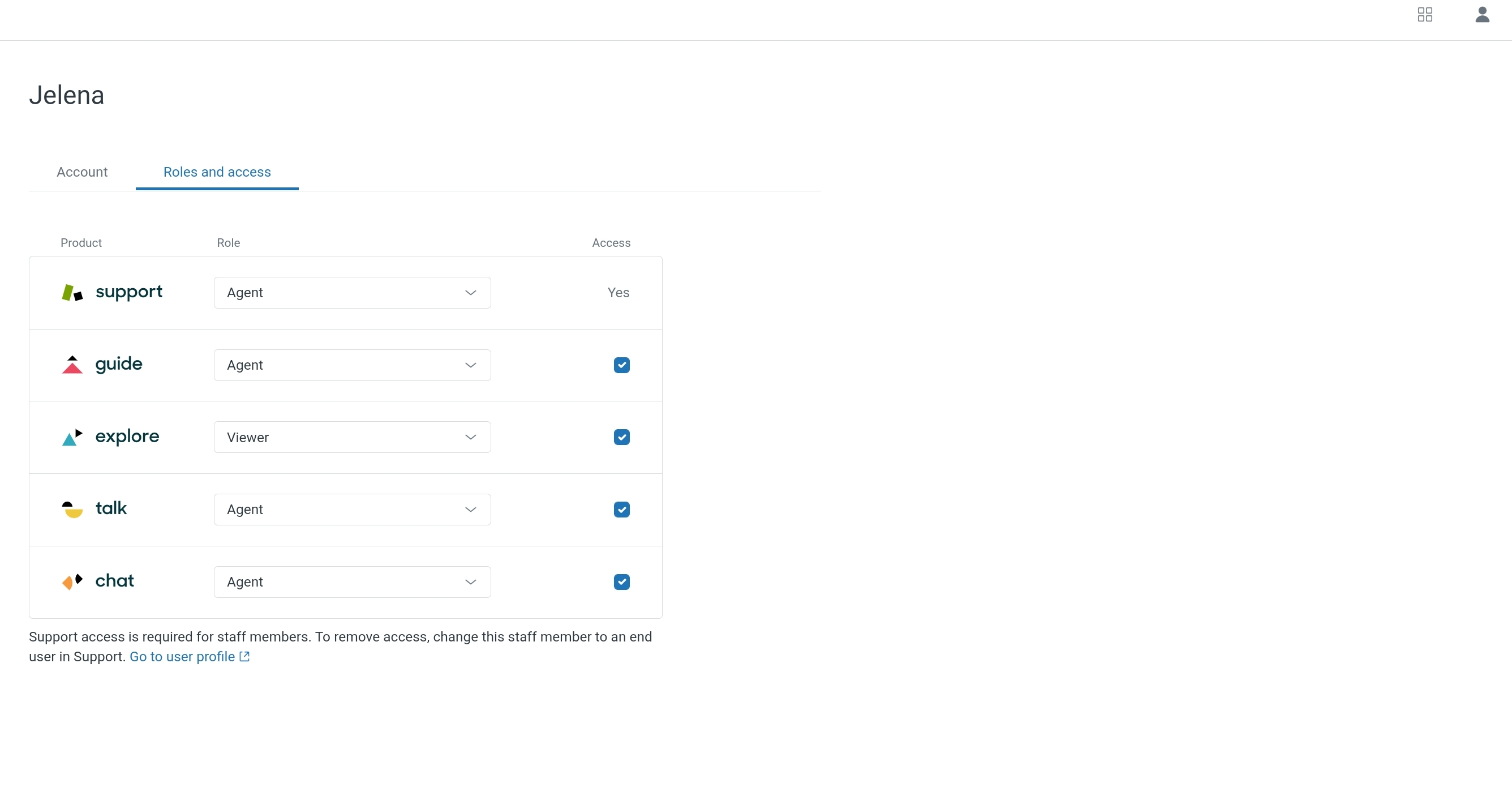Uncheck Guide access checkbox
This screenshot has width=1512, height=800.
click(x=621, y=365)
